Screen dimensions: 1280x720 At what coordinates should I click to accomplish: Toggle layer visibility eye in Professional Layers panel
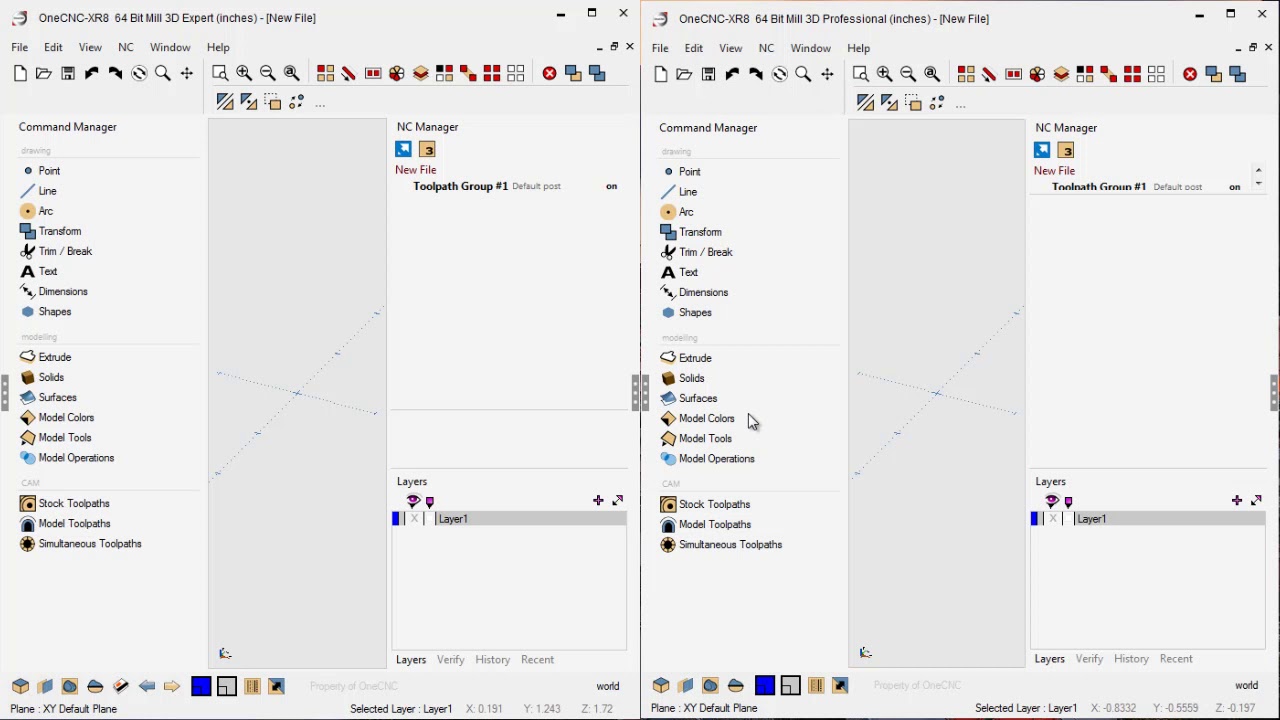click(x=1051, y=501)
